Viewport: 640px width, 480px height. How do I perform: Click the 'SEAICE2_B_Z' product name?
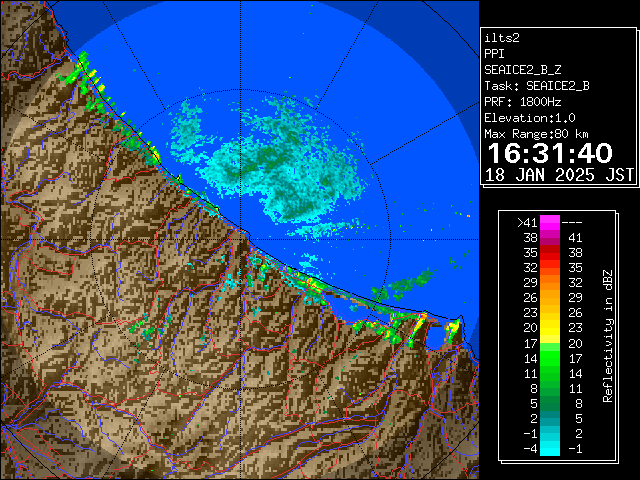click(x=522, y=70)
